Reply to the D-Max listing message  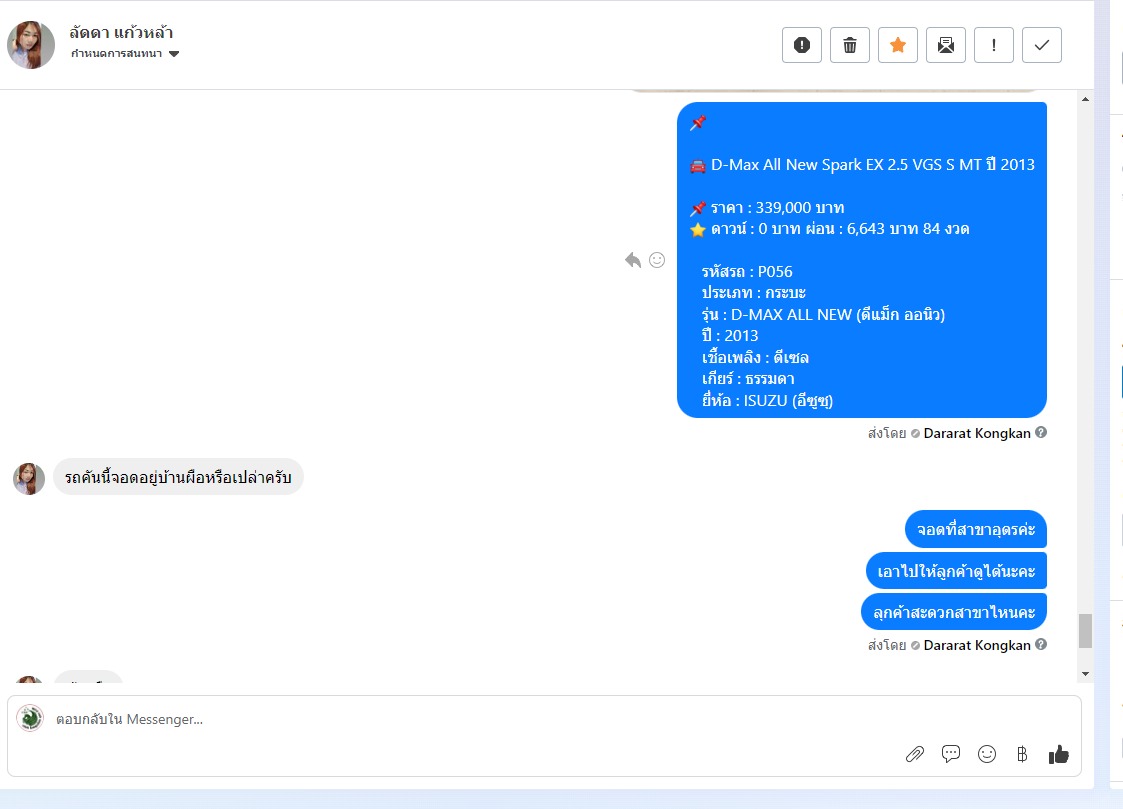632,260
